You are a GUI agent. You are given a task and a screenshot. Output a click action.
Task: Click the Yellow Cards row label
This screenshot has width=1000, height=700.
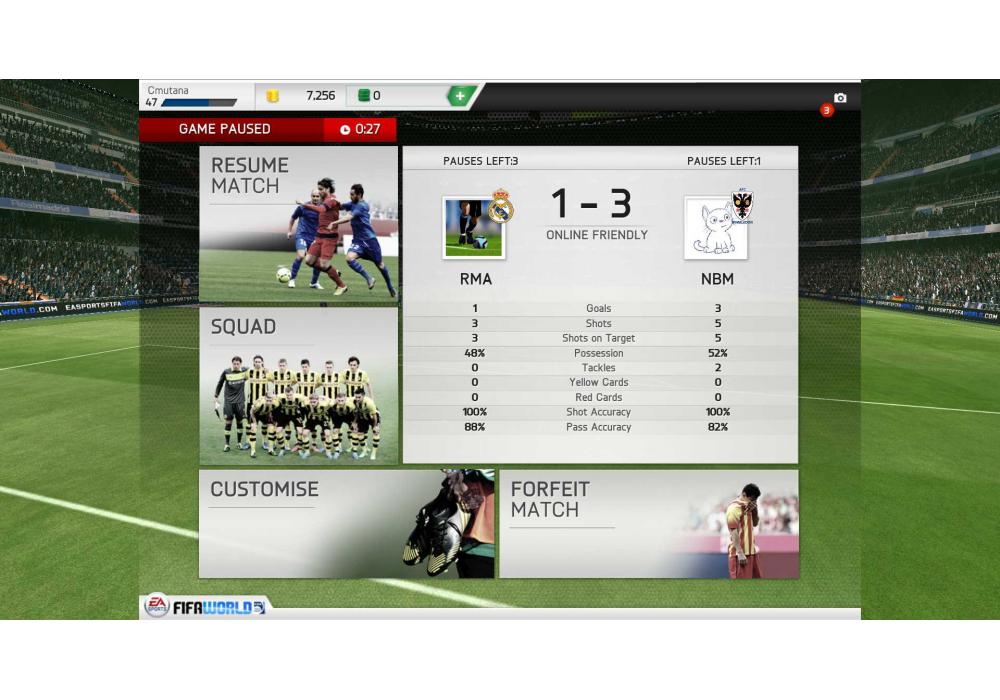(598, 383)
